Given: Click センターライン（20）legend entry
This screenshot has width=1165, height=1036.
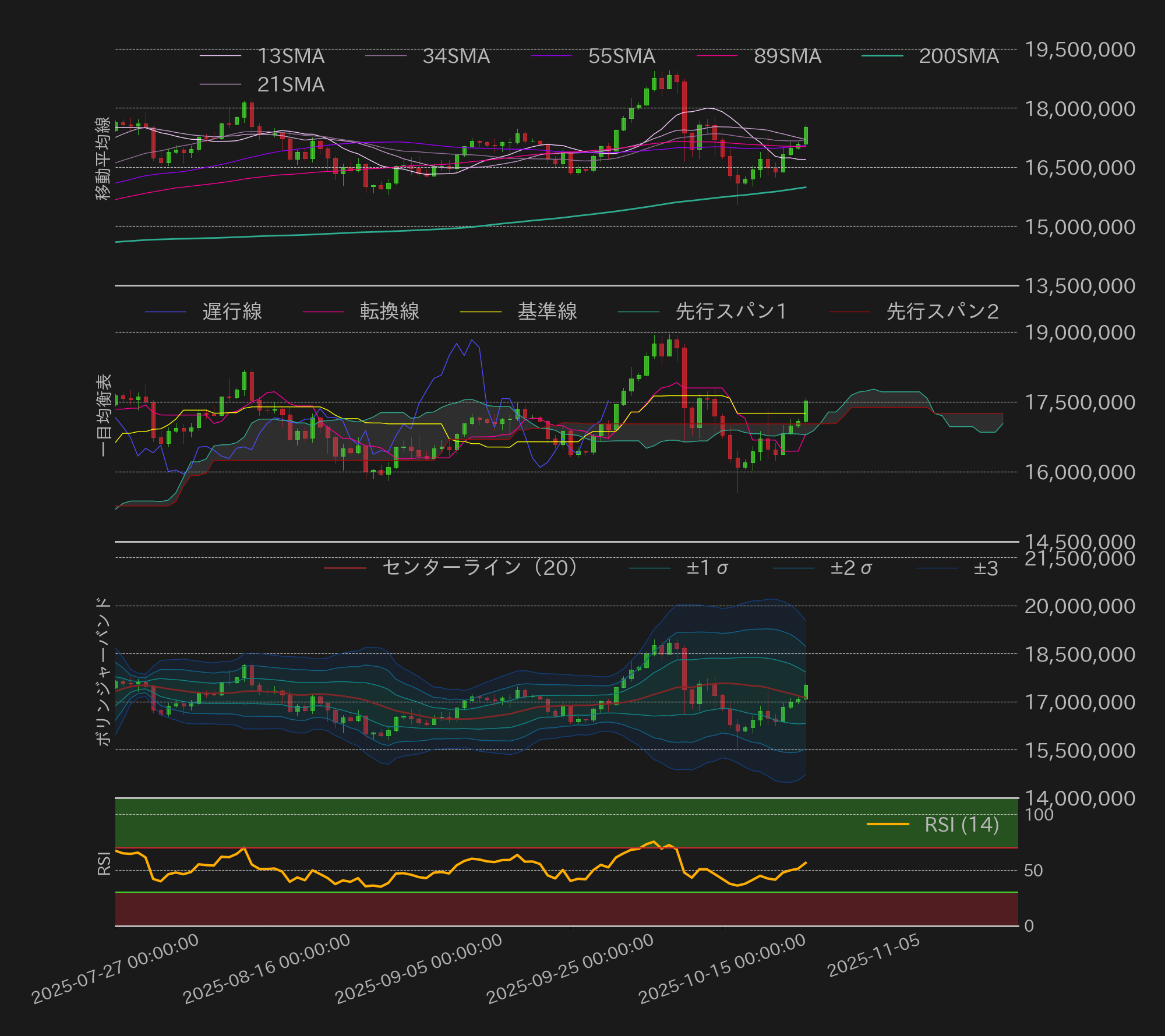Looking at the screenshot, I should [x=479, y=567].
